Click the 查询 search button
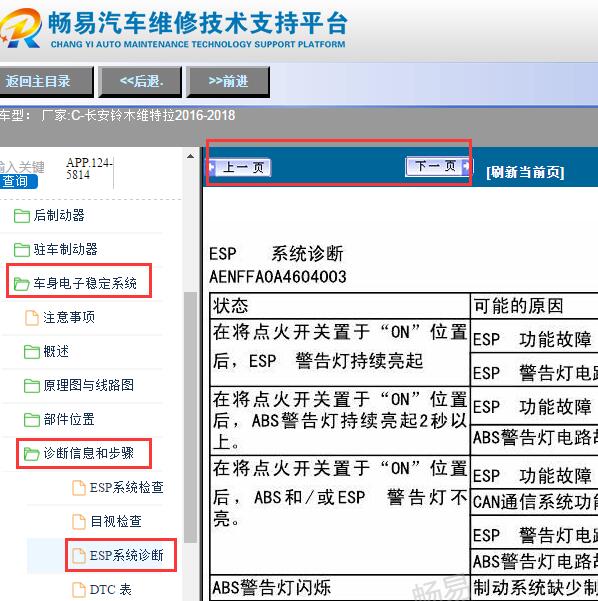The width and height of the screenshot is (598, 601). (x=18, y=181)
